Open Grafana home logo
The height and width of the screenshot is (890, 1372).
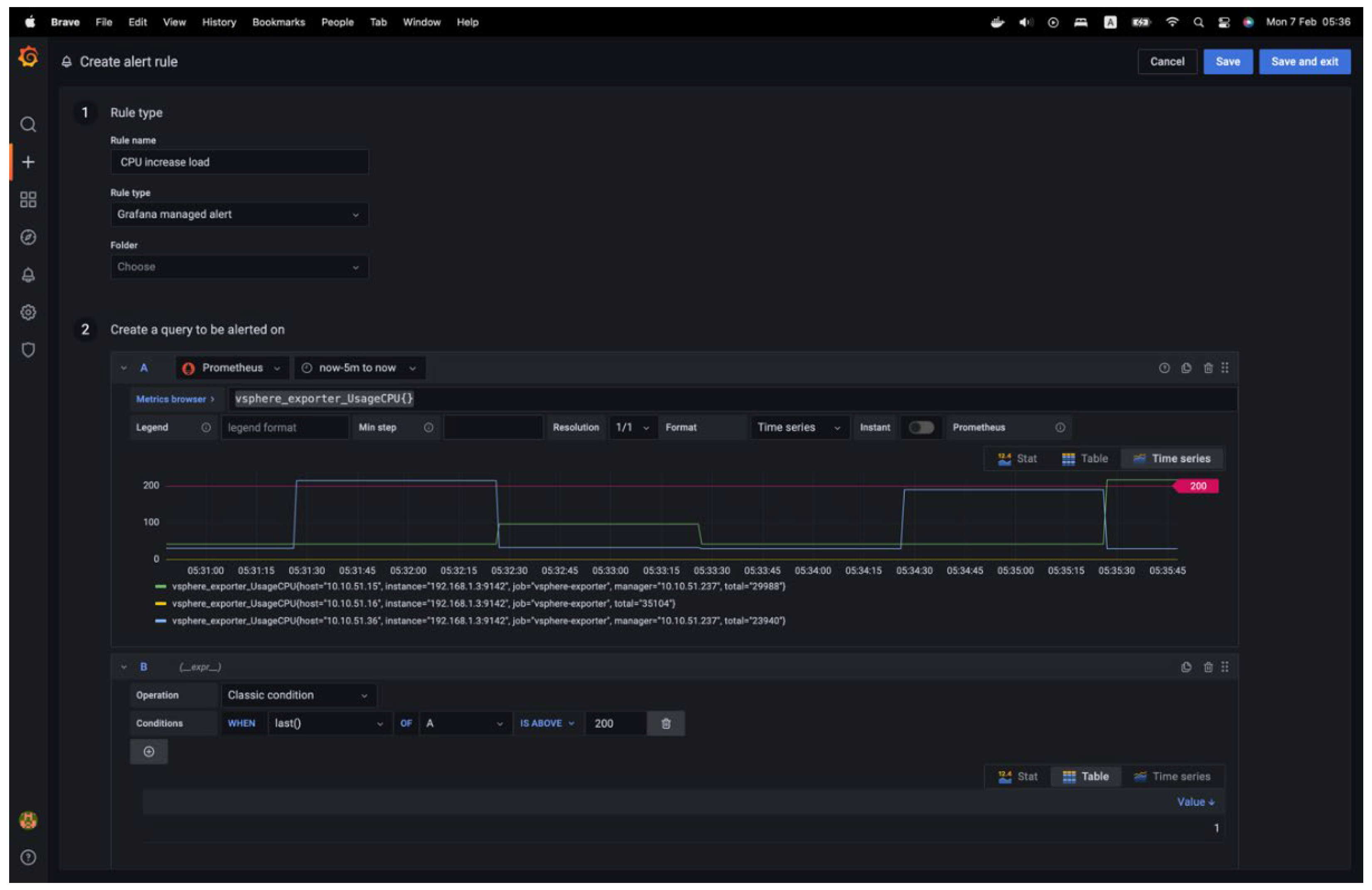point(28,57)
